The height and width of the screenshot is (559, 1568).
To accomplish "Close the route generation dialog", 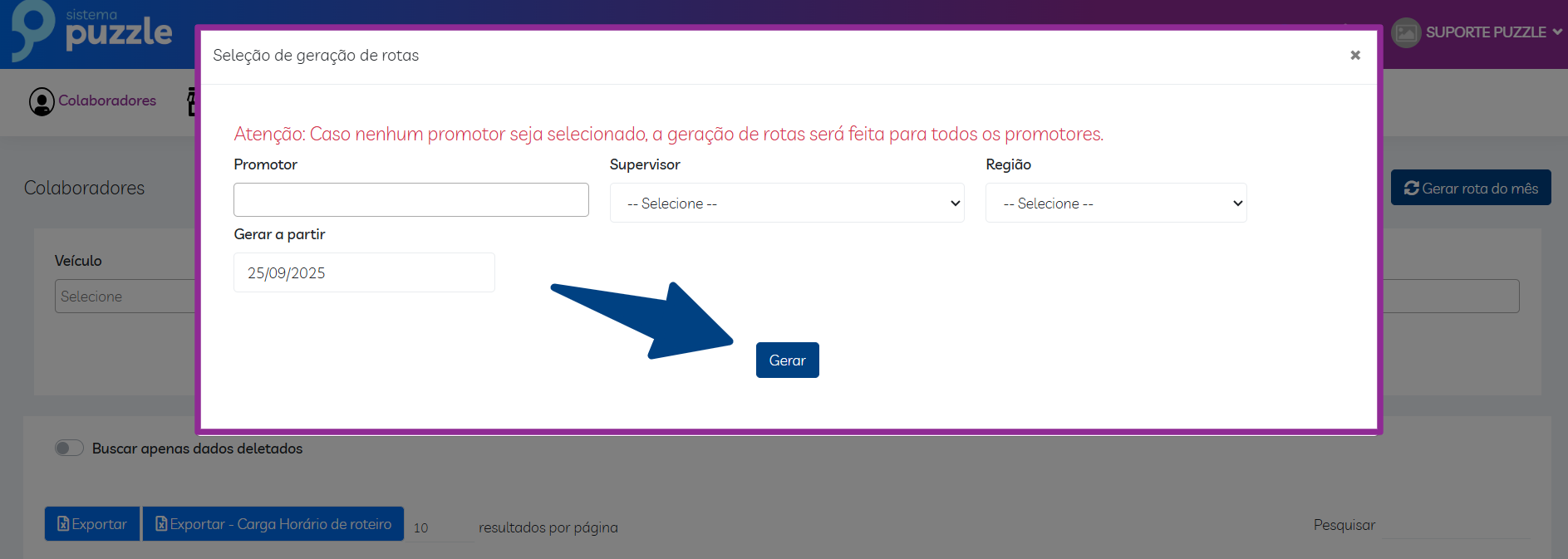I will click(1354, 55).
